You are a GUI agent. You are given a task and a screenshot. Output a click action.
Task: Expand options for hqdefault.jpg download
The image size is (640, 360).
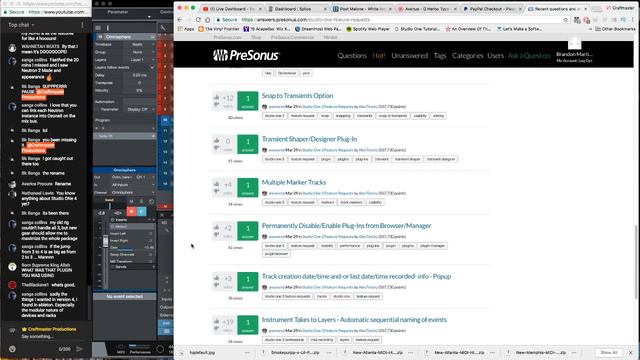(x=247, y=352)
